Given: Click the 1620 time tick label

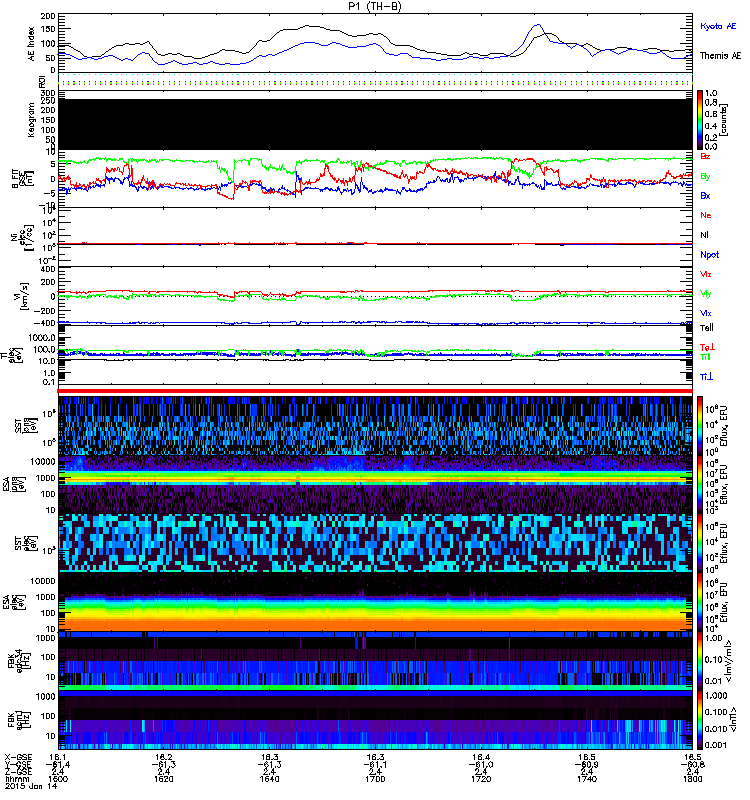Looking at the screenshot, I should click(x=164, y=779).
